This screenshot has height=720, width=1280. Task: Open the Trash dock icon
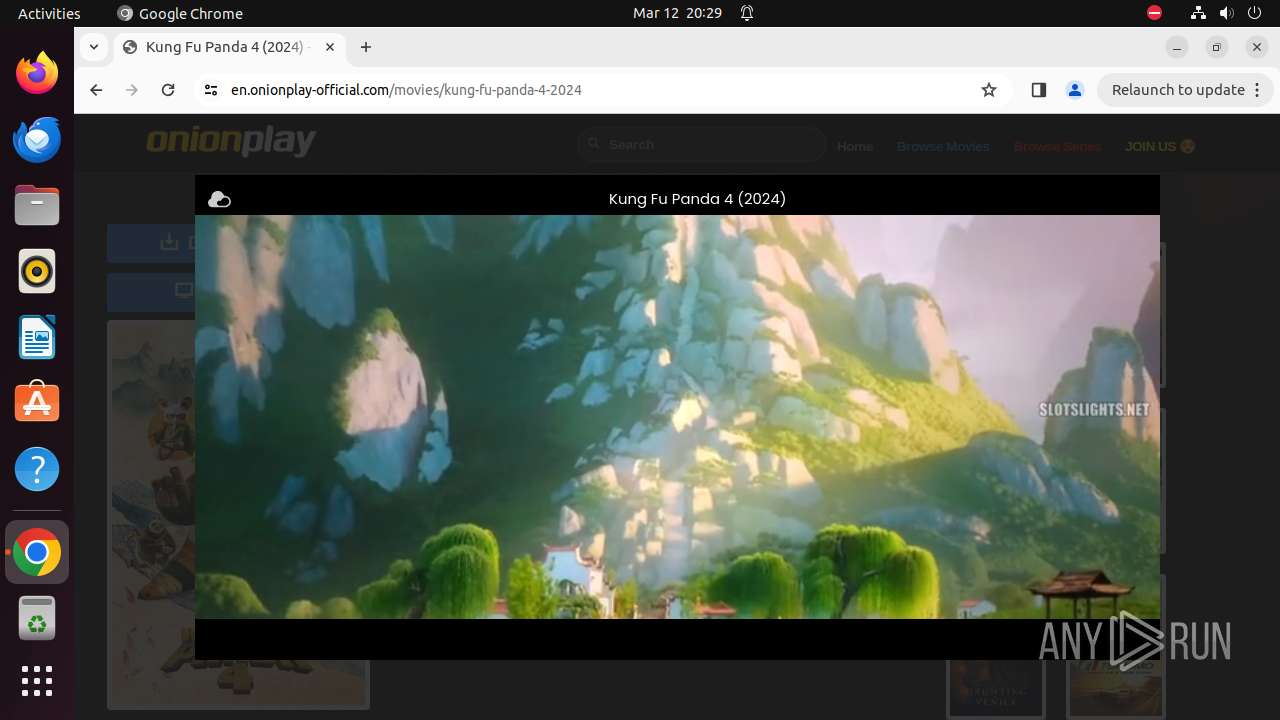pos(37,619)
